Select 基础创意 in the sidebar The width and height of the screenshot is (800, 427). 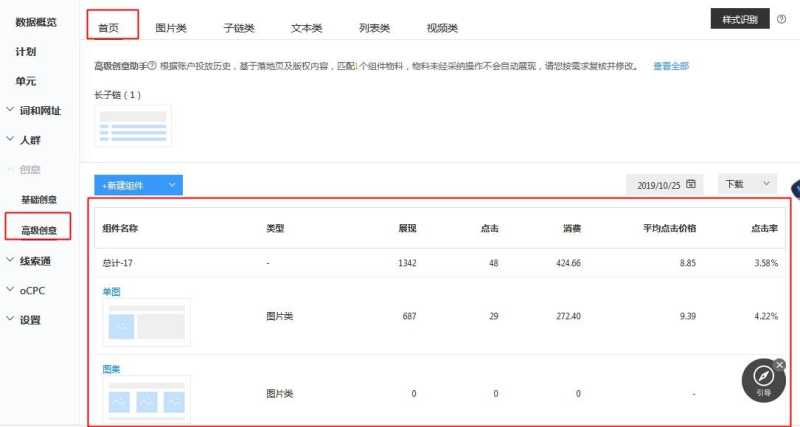coord(39,200)
